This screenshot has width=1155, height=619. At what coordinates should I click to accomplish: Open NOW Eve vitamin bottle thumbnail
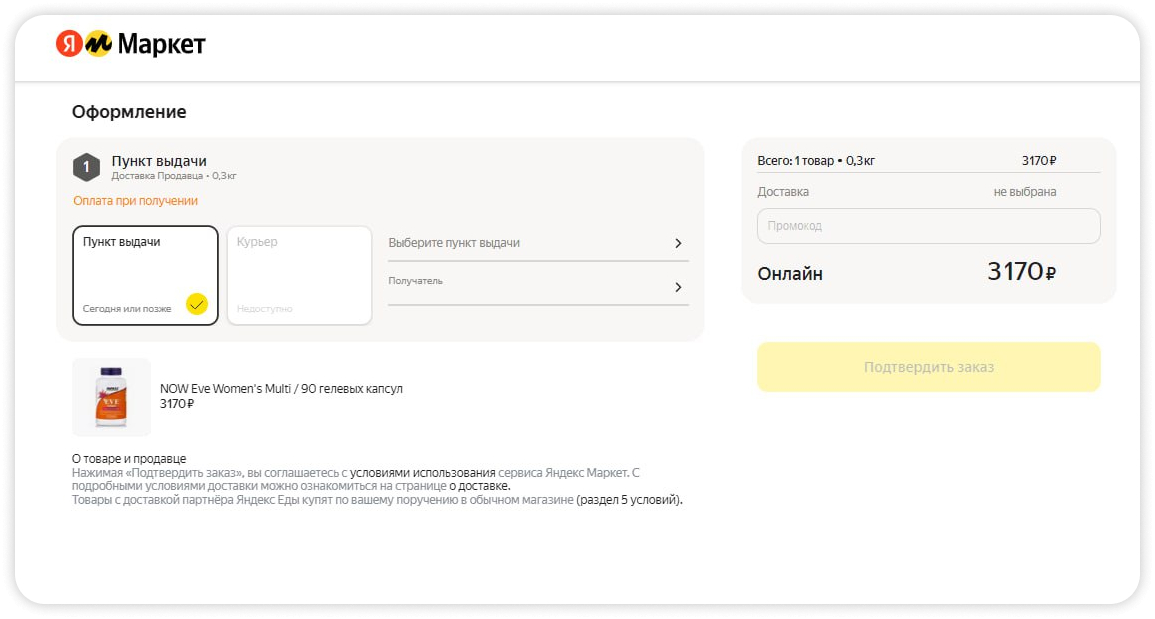coord(111,397)
